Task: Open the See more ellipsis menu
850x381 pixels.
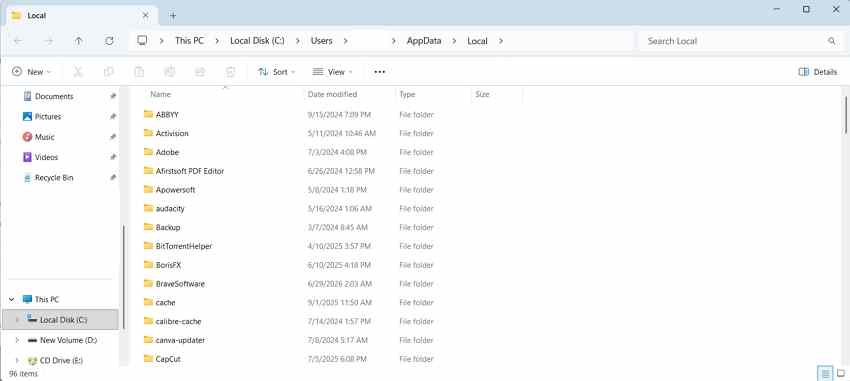Action: click(379, 72)
